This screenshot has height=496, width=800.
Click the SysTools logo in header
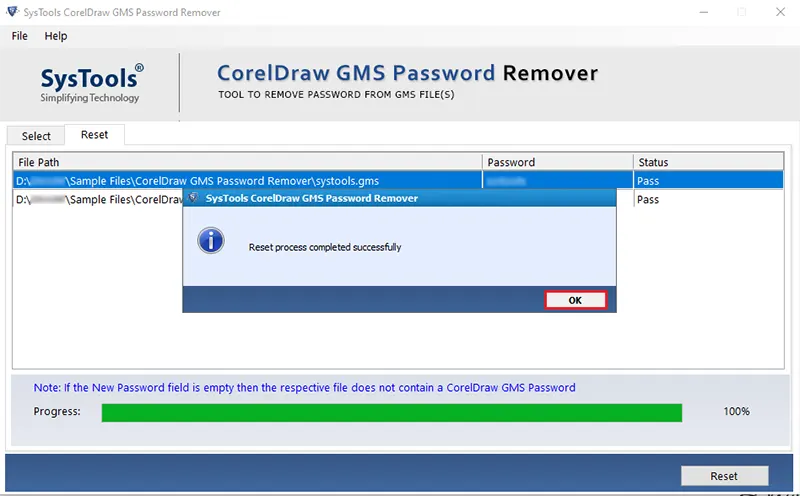92,83
